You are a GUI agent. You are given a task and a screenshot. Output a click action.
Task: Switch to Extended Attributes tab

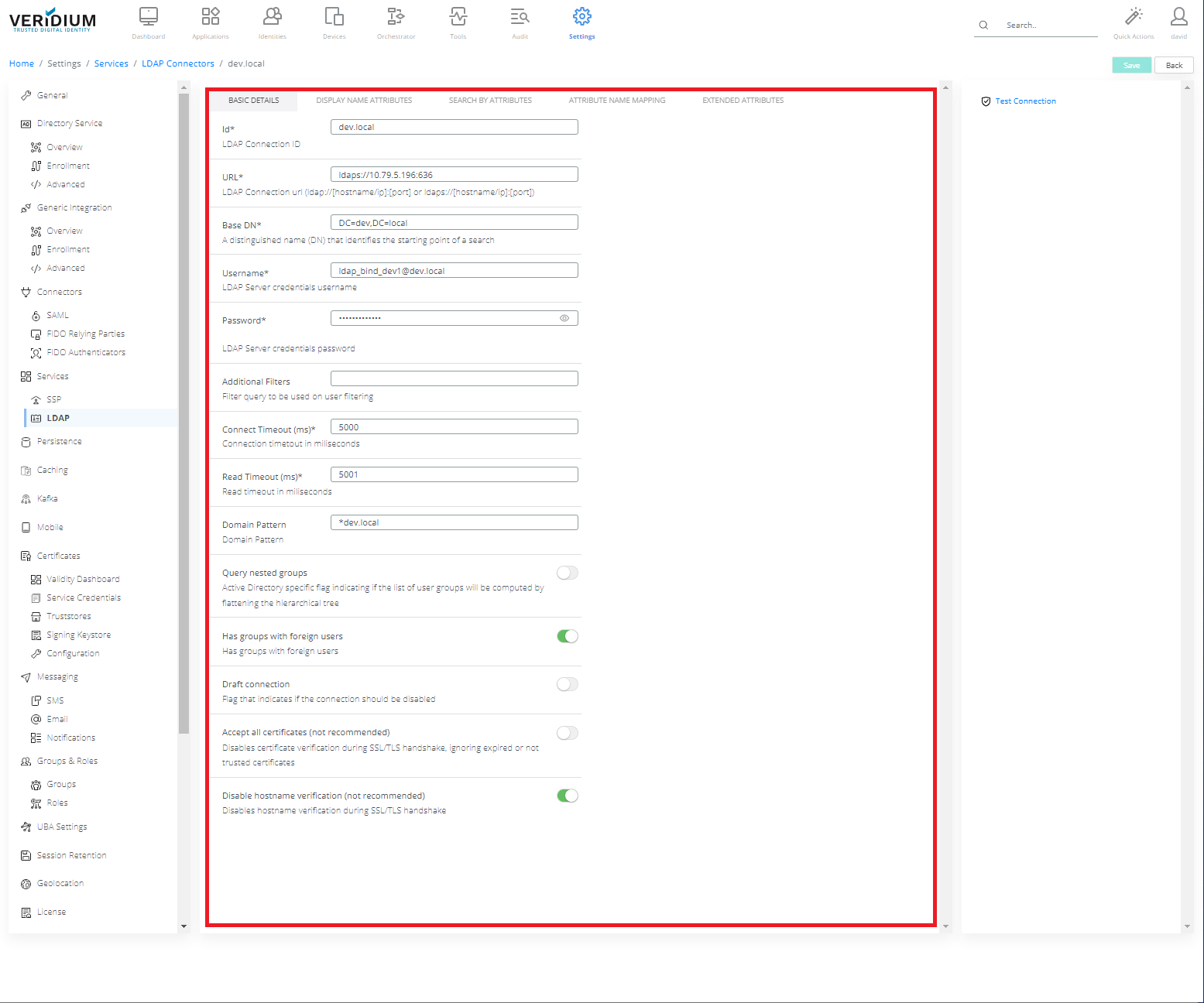coord(743,101)
